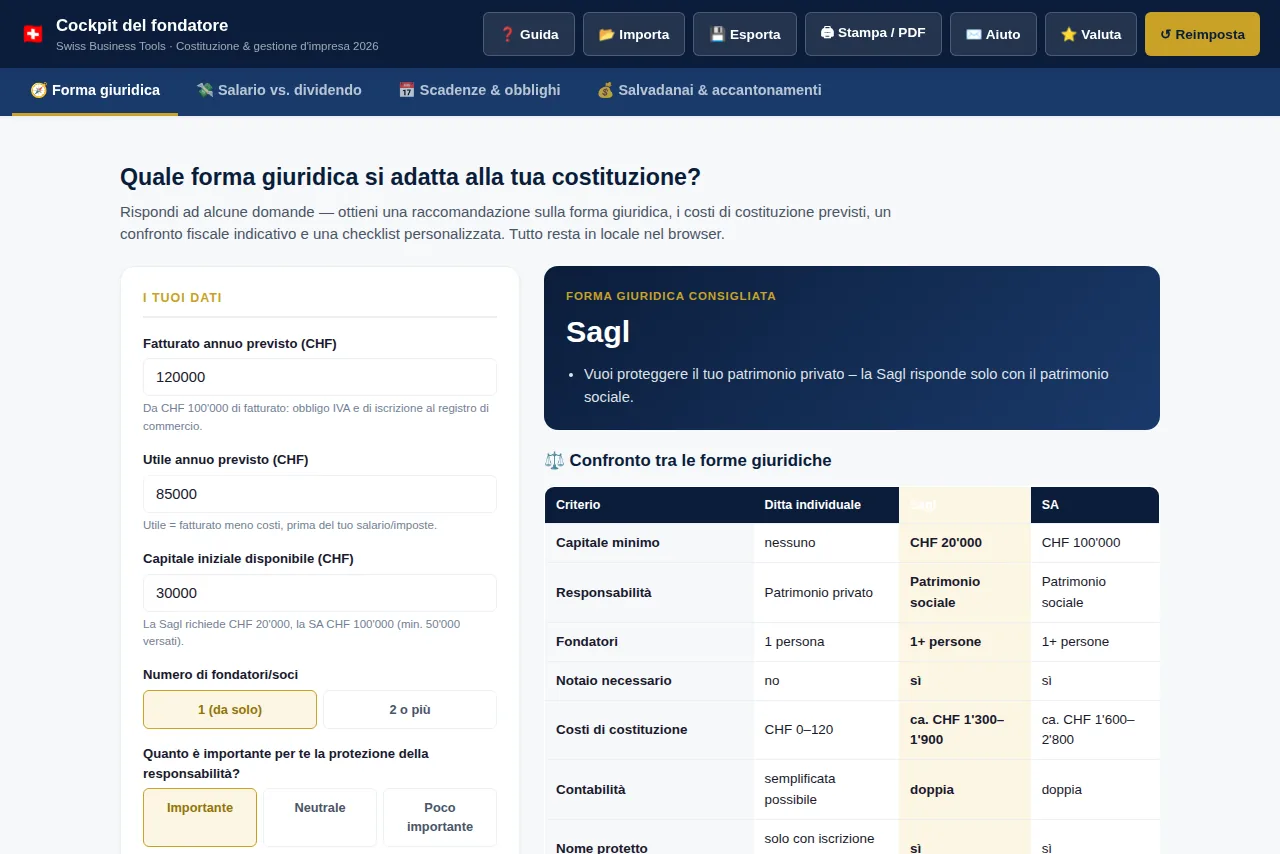
Task: Select the "1 (da solo)" founders option
Action: pos(230,709)
